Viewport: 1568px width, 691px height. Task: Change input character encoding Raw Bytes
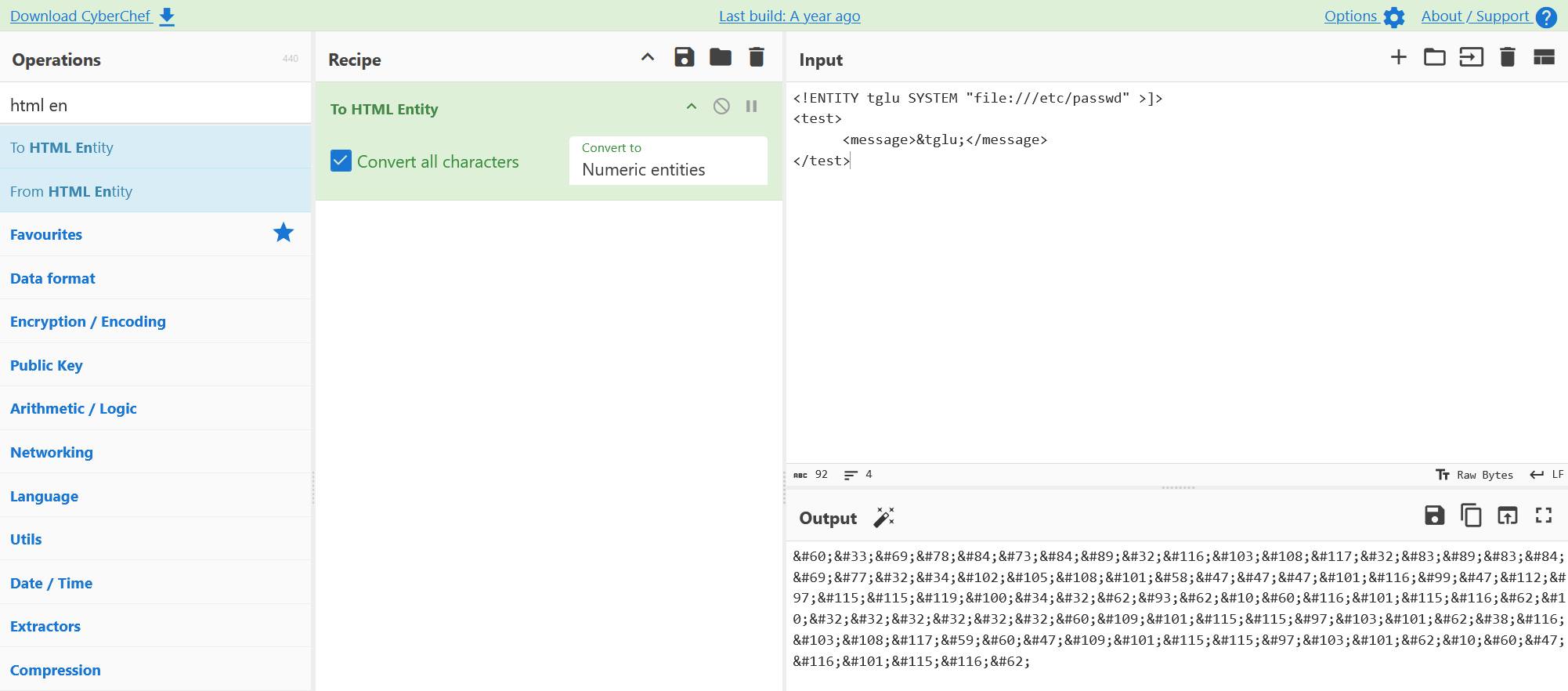click(1475, 475)
